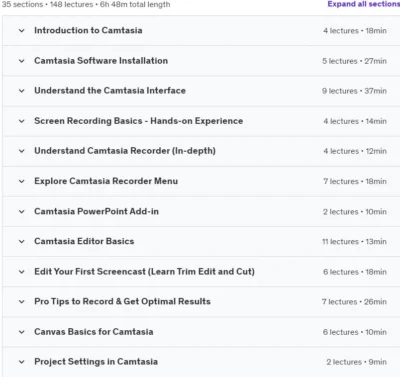Click chevron beside Understand the Camtasia Interface
Screen dimensions: 400x377
[x=22, y=91]
